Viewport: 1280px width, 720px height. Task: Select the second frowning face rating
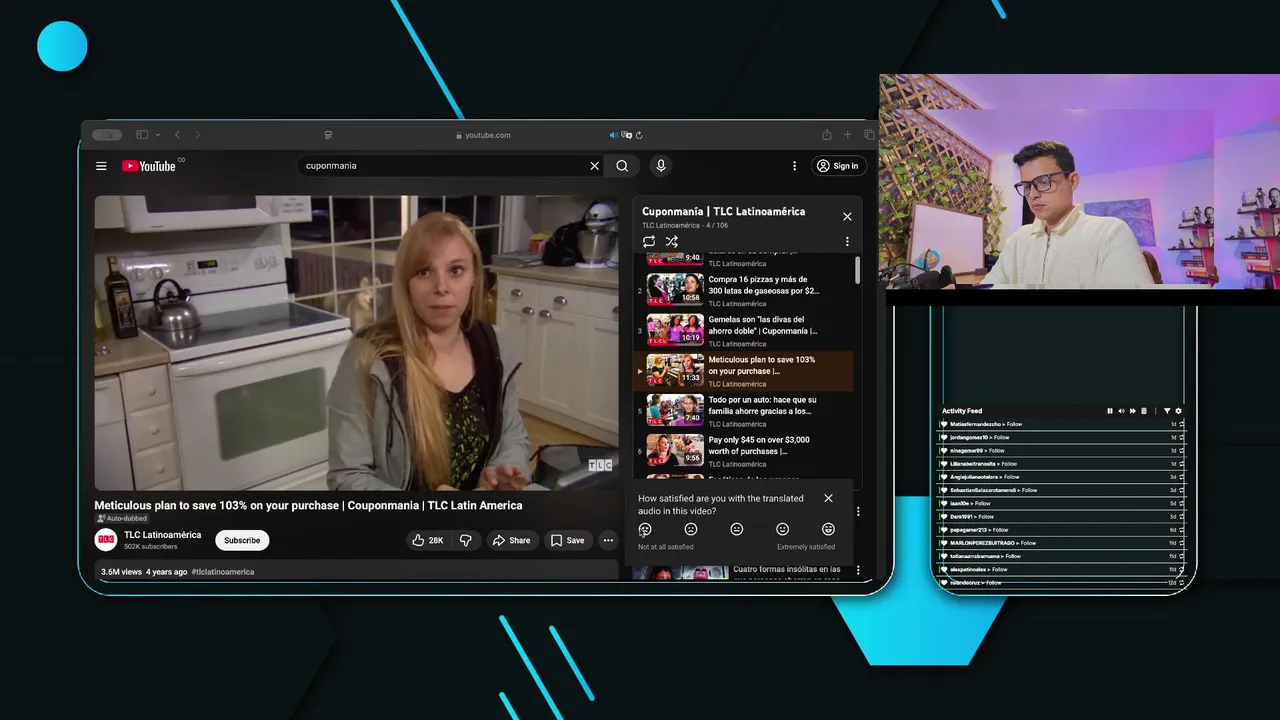tap(691, 529)
